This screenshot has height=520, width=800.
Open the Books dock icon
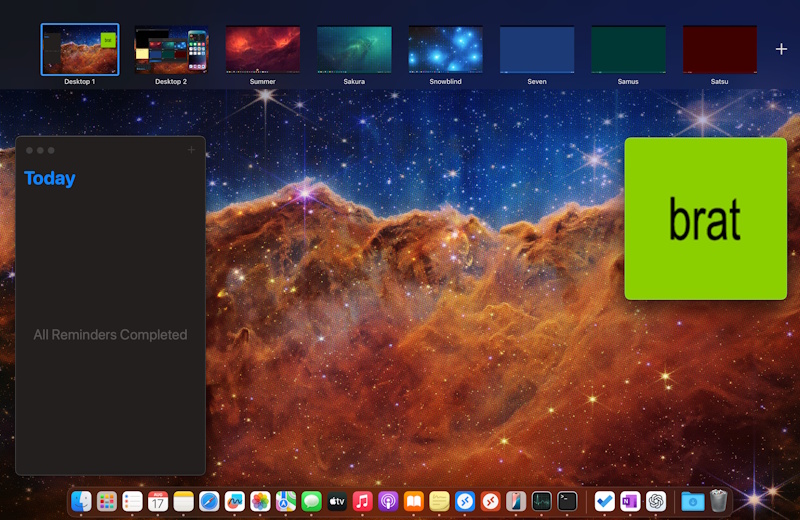pyautogui.click(x=413, y=502)
